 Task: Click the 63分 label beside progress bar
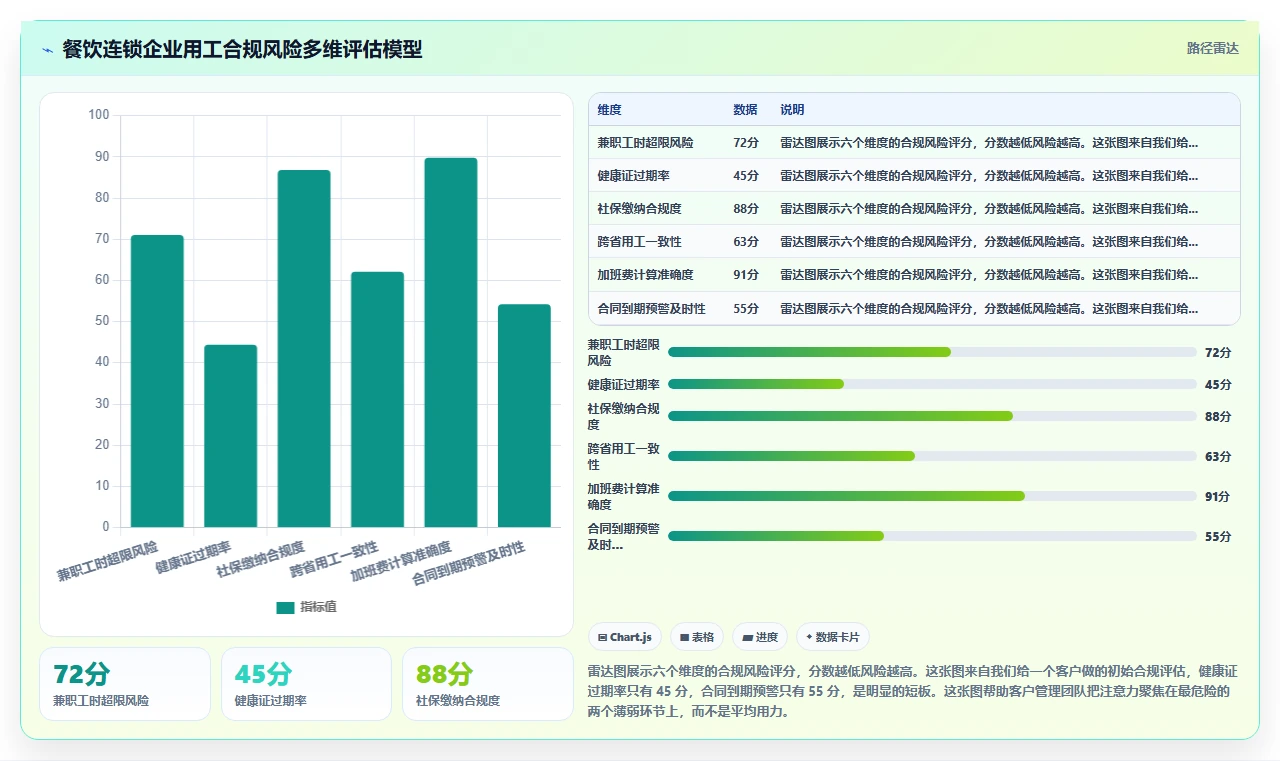[1218, 457]
